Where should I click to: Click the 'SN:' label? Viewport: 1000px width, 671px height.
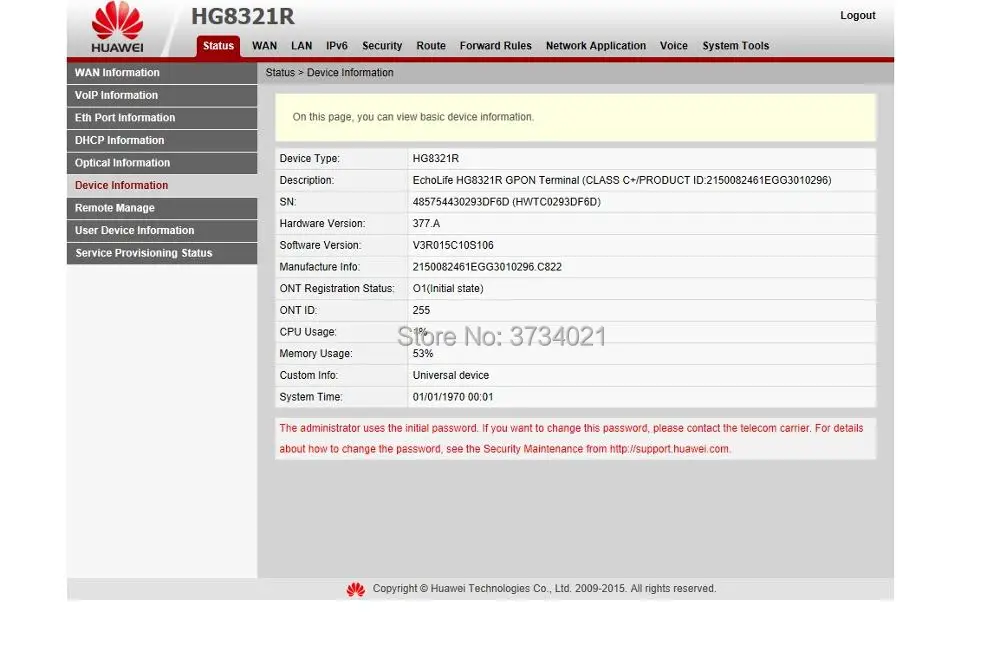[288, 202]
